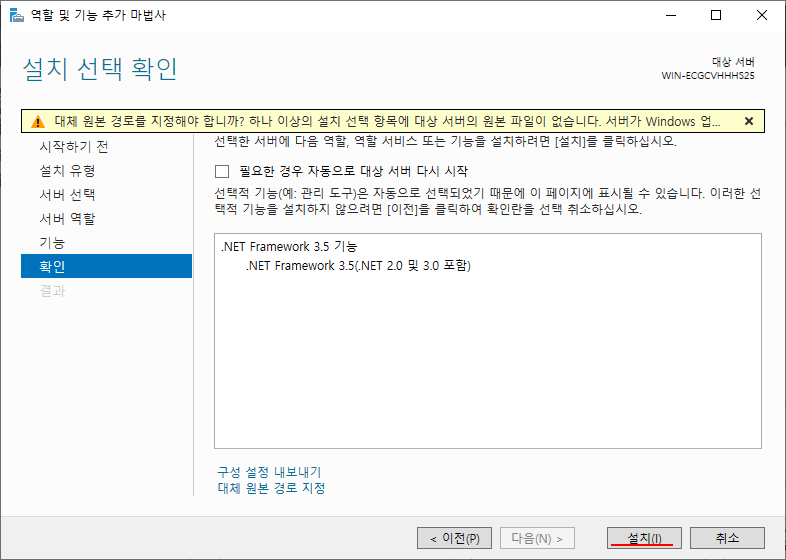This screenshot has width=786, height=560.
Task: Click the 설치 선택 확인 heading
Action: click(x=100, y=69)
